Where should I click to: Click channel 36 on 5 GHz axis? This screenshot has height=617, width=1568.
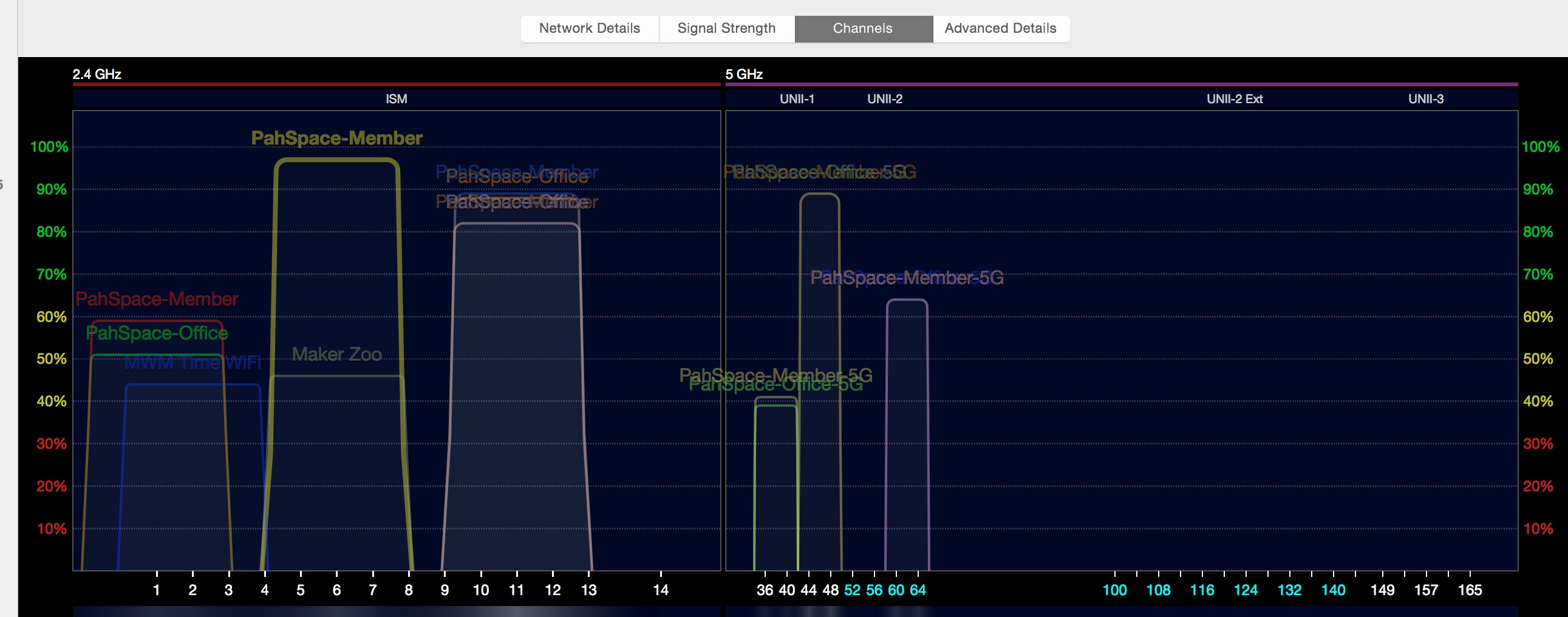click(765, 590)
